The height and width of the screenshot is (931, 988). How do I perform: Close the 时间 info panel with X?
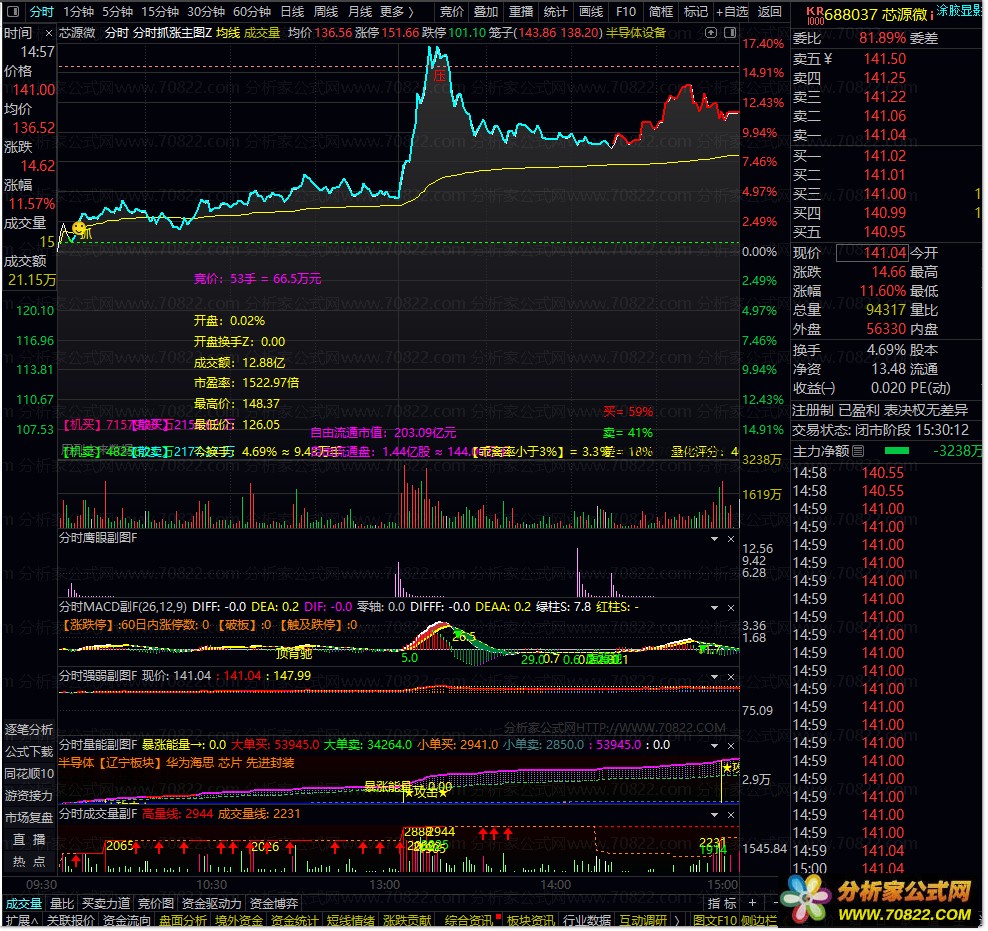(x=48, y=33)
